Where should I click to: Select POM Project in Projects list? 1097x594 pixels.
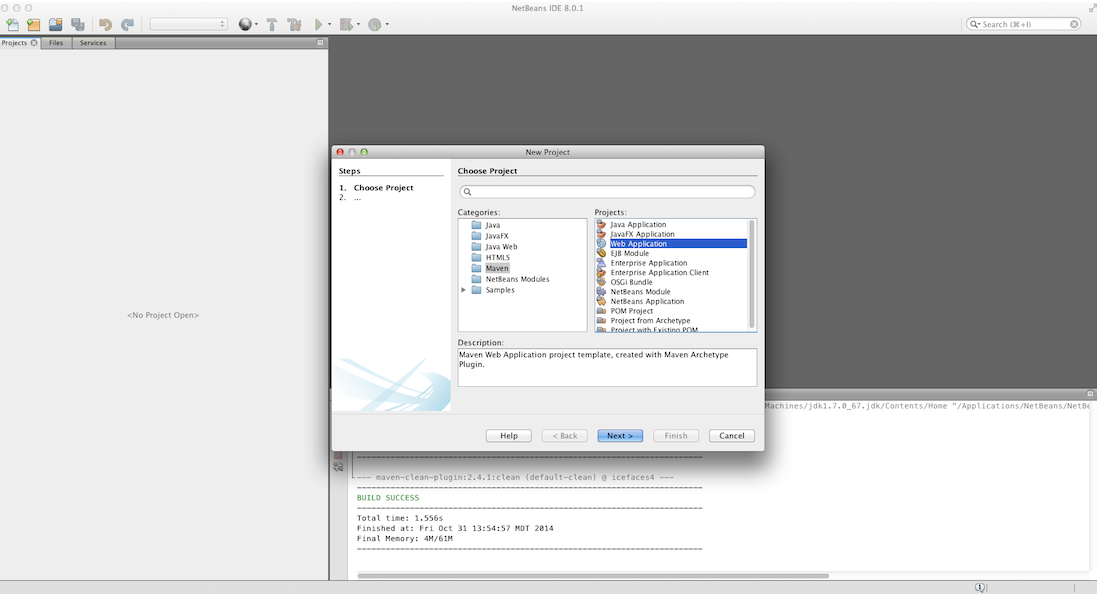pos(631,311)
